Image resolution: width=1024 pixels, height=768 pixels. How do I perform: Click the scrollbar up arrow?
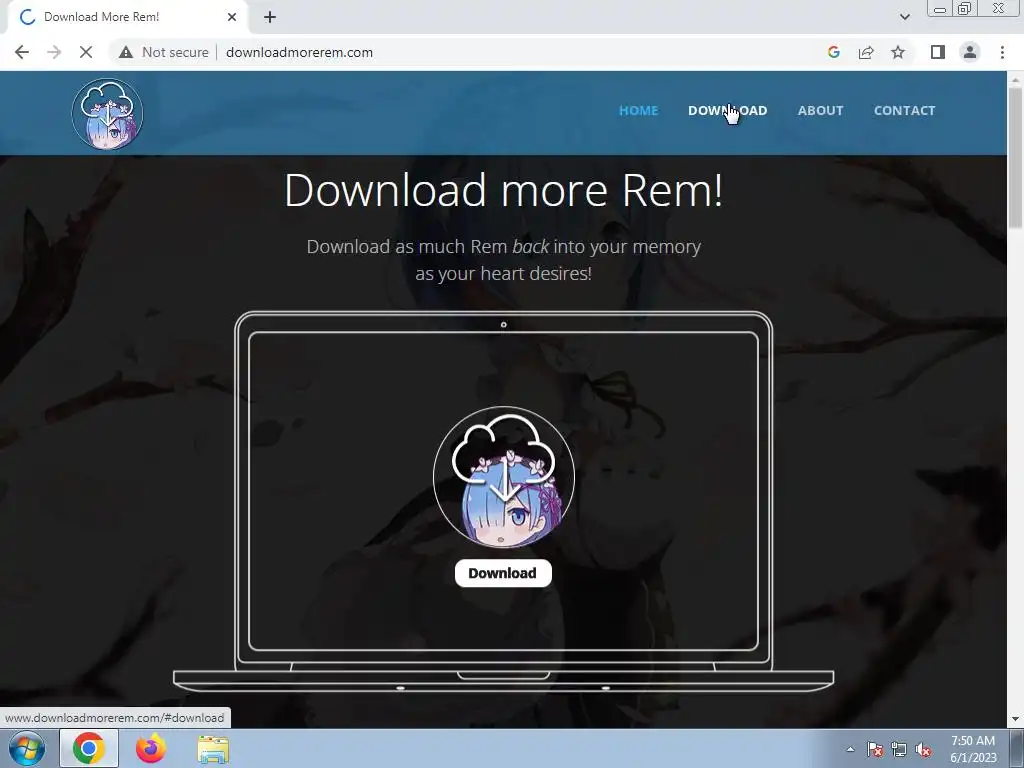click(1015, 80)
